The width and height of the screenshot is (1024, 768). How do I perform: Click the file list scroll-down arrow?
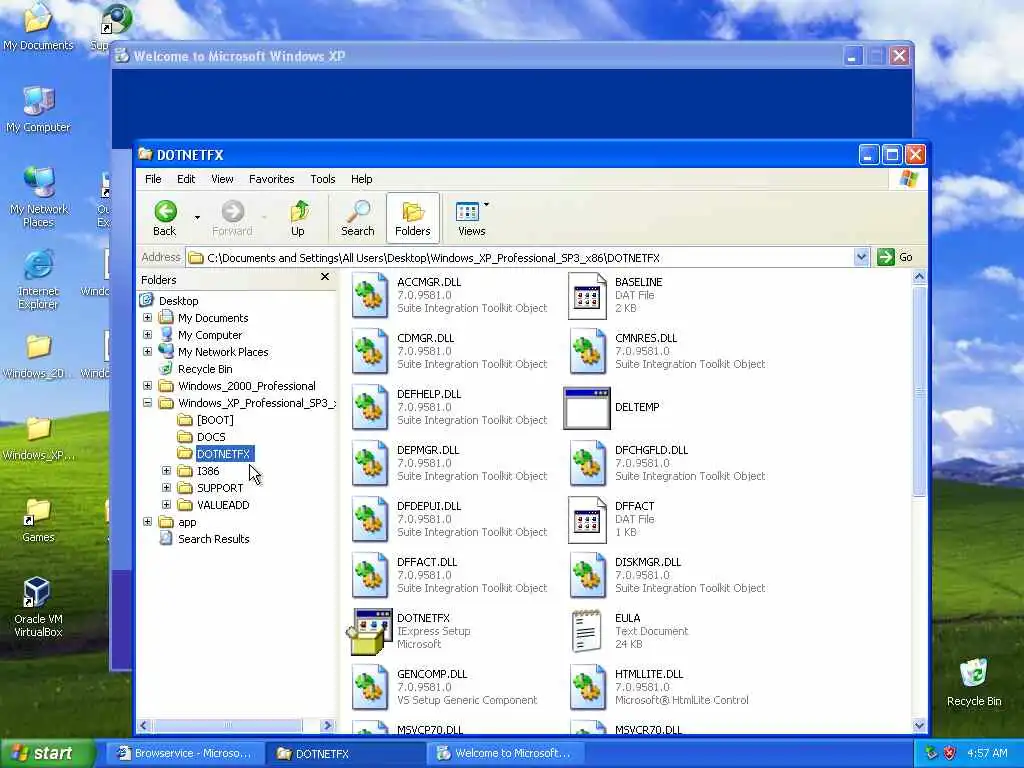click(919, 725)
